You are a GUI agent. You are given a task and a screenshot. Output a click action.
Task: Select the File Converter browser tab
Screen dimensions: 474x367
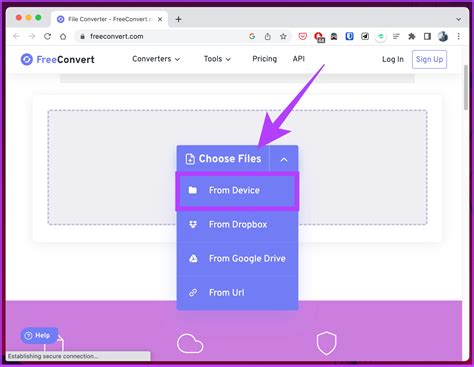pyautogui.click(x=108, y=19)
